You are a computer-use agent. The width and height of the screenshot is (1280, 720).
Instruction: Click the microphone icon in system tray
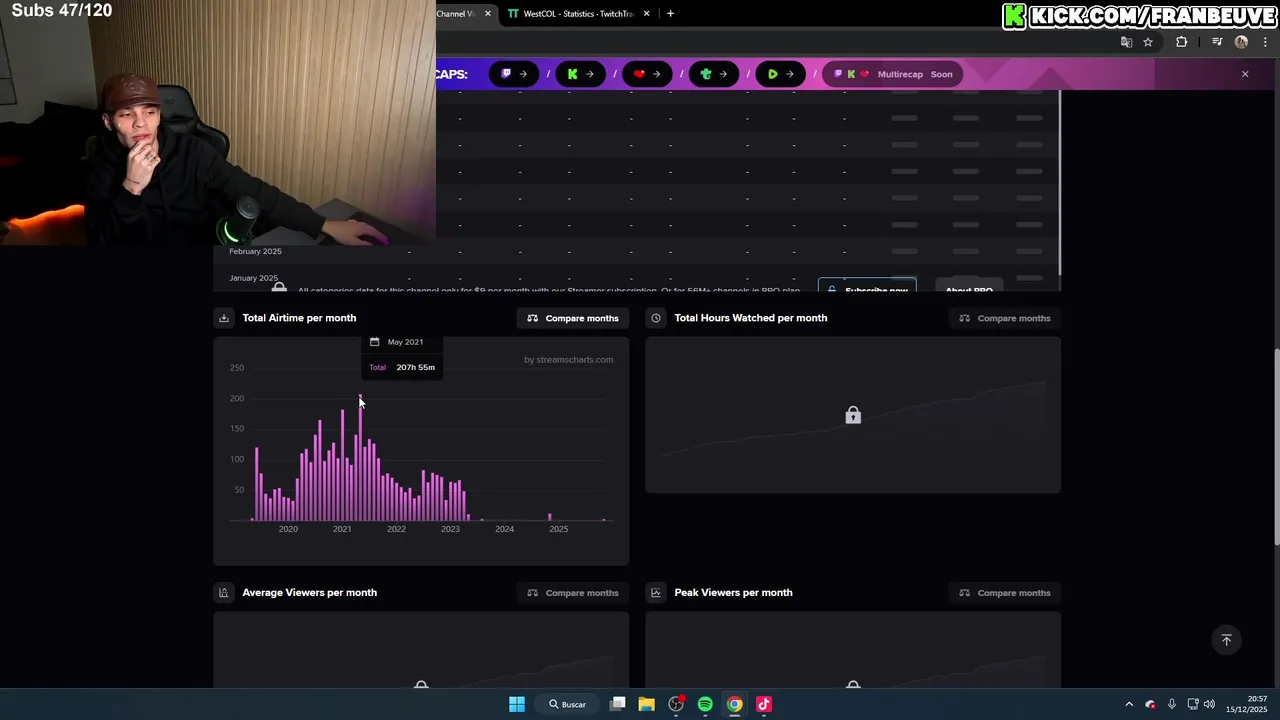coord(1171,704)
